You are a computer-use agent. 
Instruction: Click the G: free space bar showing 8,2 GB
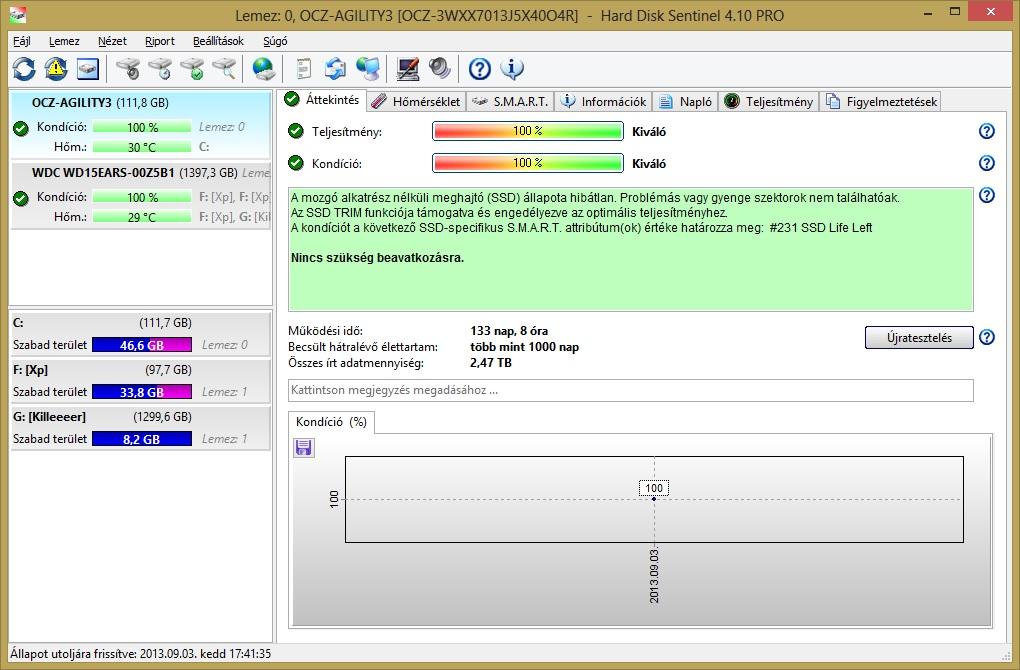[x=142, y=439]
